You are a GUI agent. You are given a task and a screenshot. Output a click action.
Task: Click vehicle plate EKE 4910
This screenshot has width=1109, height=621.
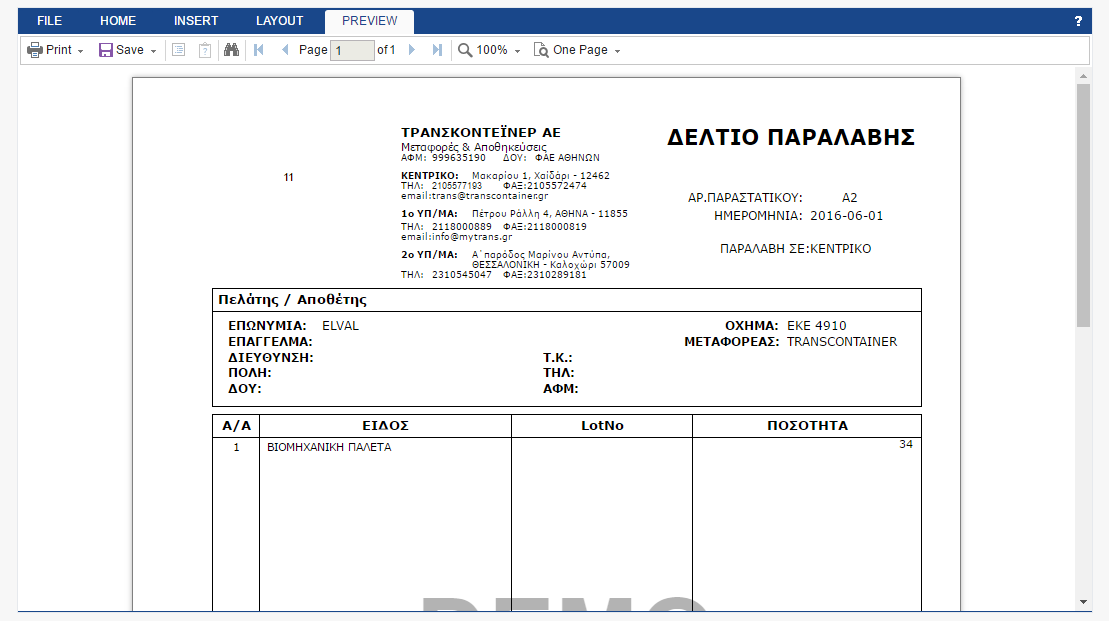[817, 326]
